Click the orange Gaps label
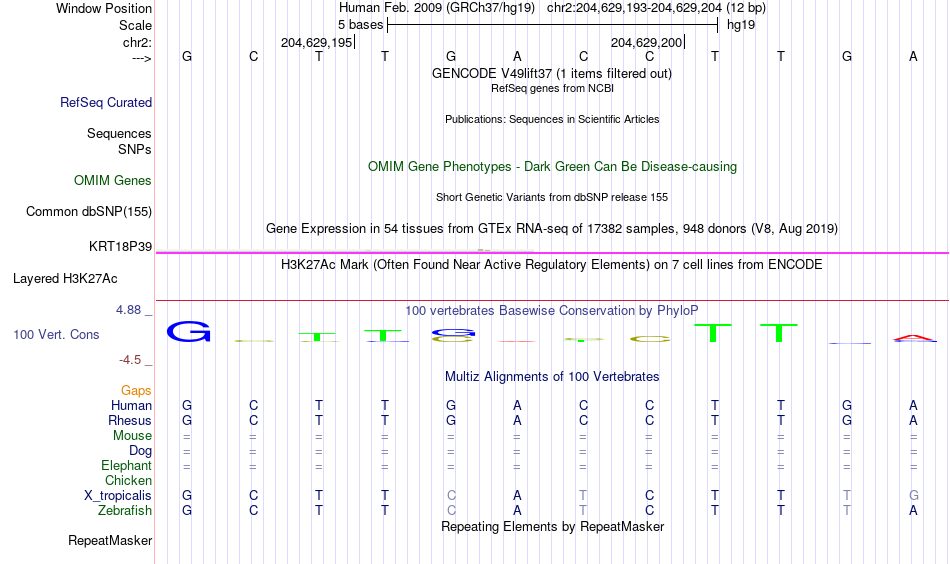 pos(136,391)
